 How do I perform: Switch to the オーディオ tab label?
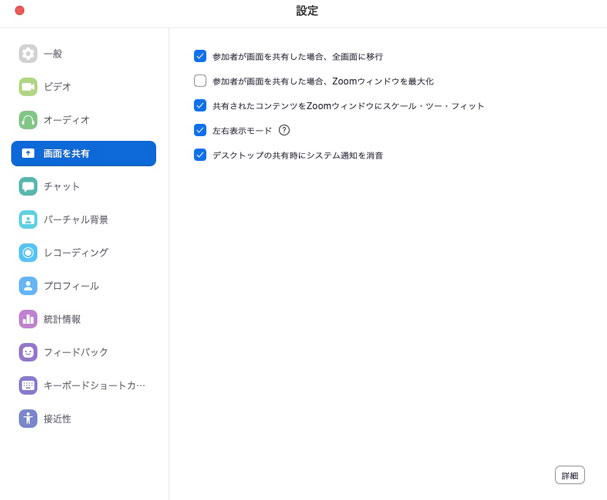click(x=67, y=120)
